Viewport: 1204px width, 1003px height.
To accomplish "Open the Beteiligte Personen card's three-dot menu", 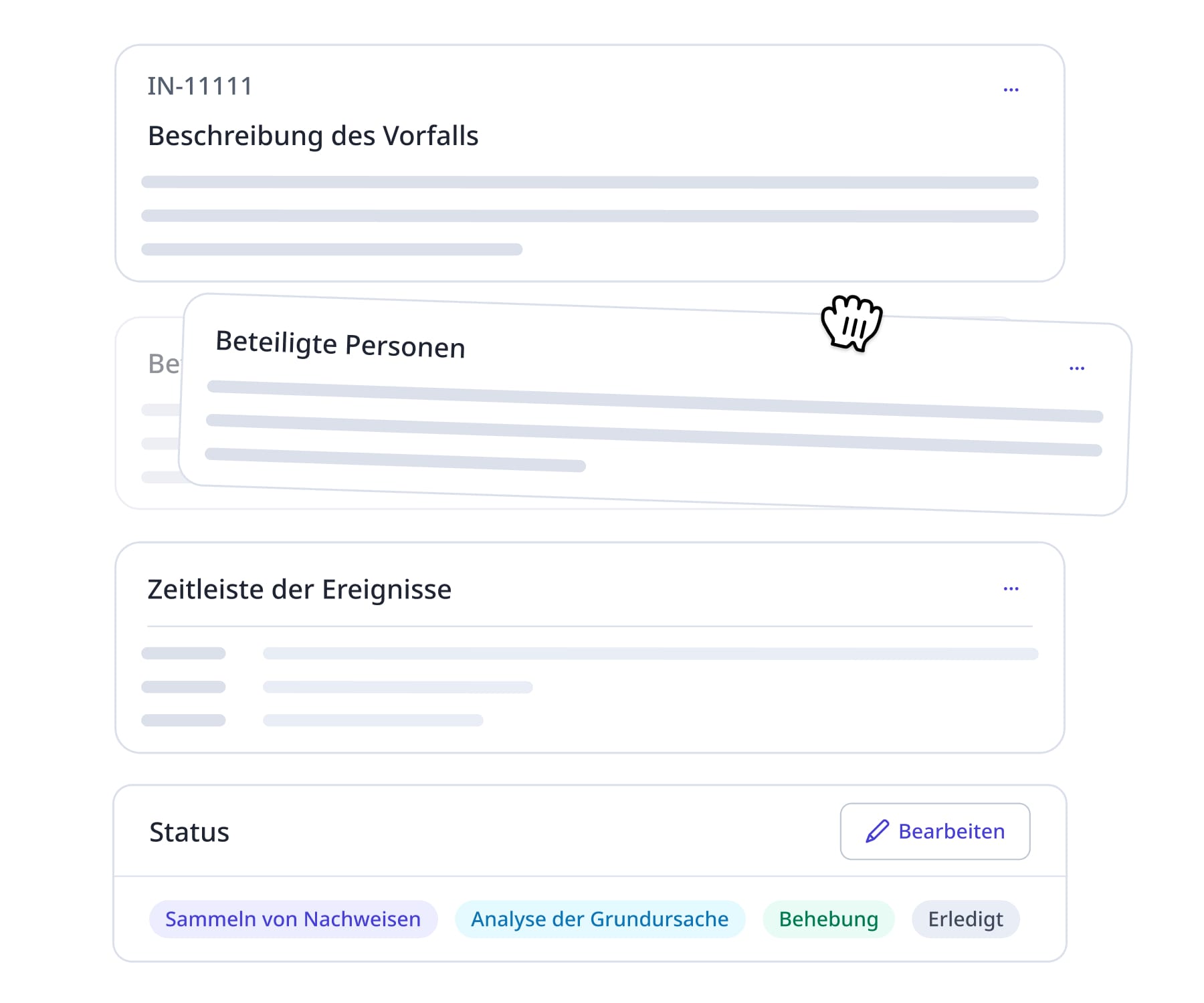I will pos(1076,368).
